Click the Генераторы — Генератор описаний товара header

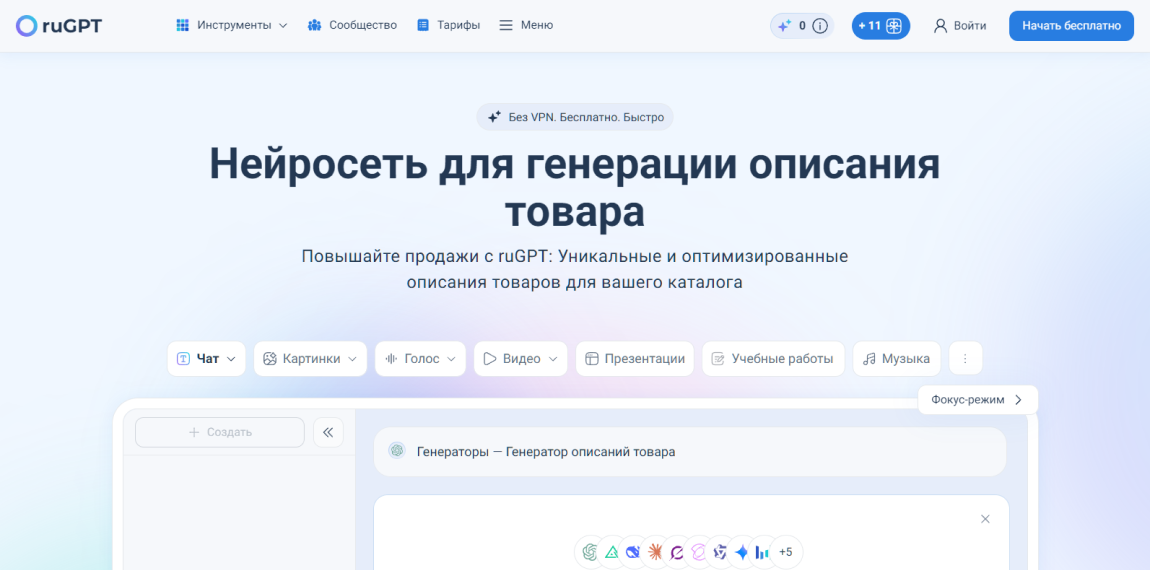(690, 451)
